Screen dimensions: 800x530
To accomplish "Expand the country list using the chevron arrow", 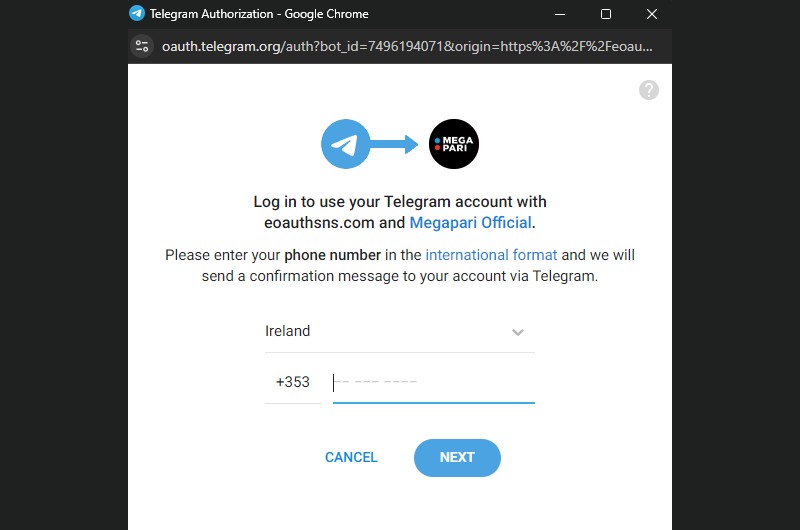I will coord(518,333).
